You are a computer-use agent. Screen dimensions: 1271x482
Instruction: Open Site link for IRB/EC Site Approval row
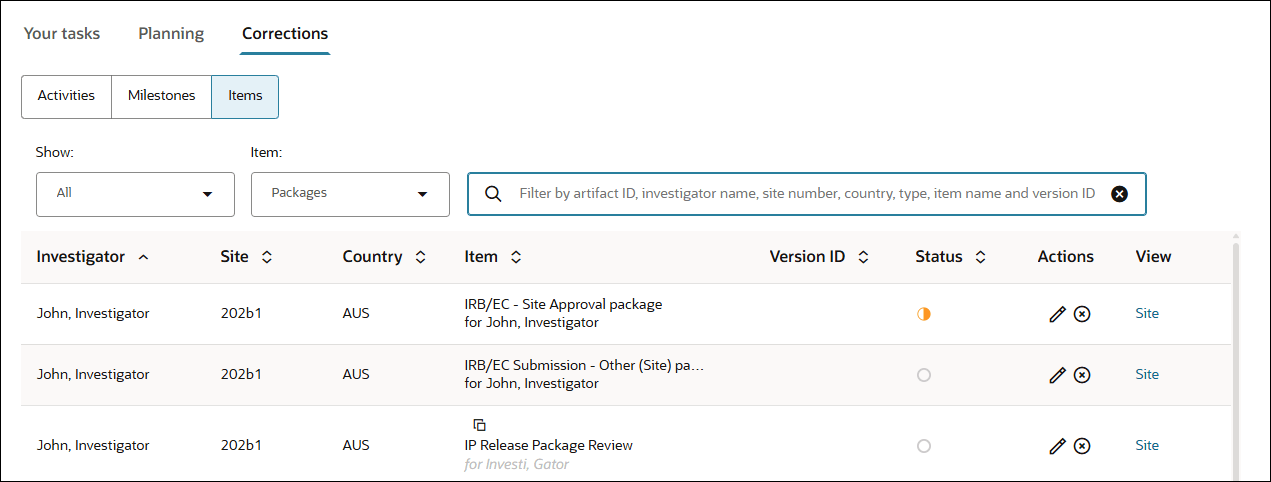point(1147,314)
